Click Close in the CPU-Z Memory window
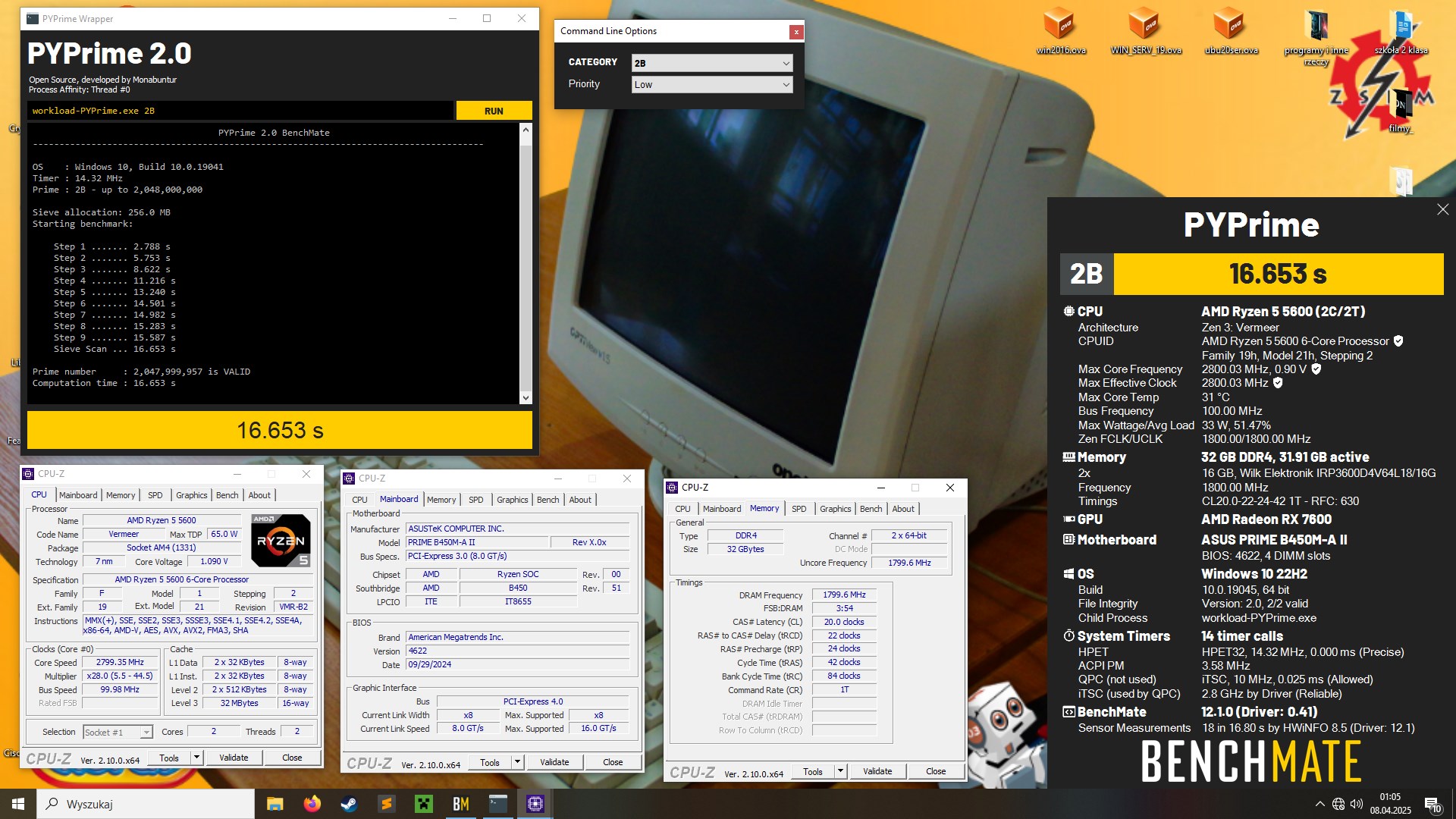This screenshot has height=819, width=1456. click(x=936, y=771)
